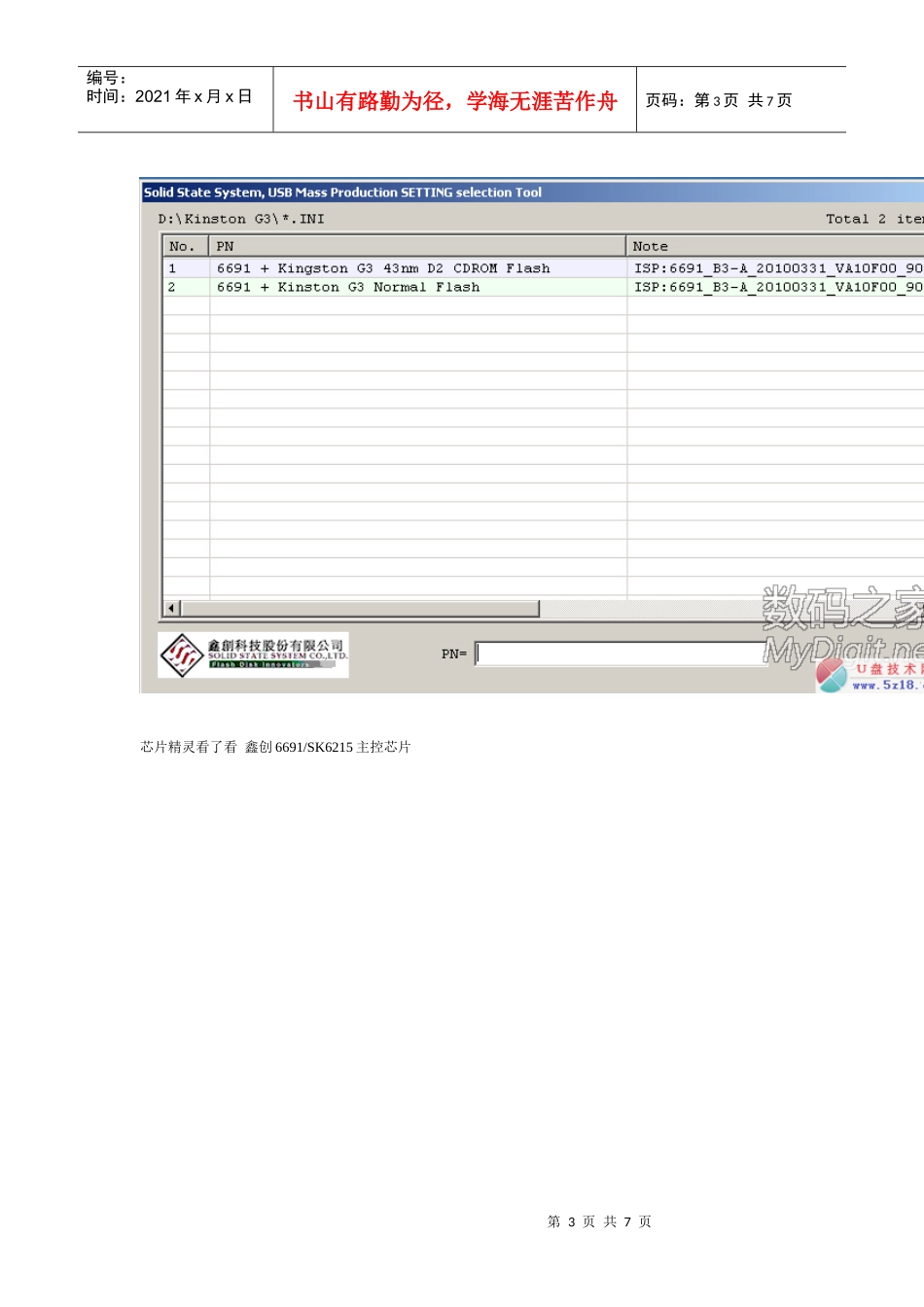Click the '编号：' label in header

pyautogui.click(x=106, y=78)
